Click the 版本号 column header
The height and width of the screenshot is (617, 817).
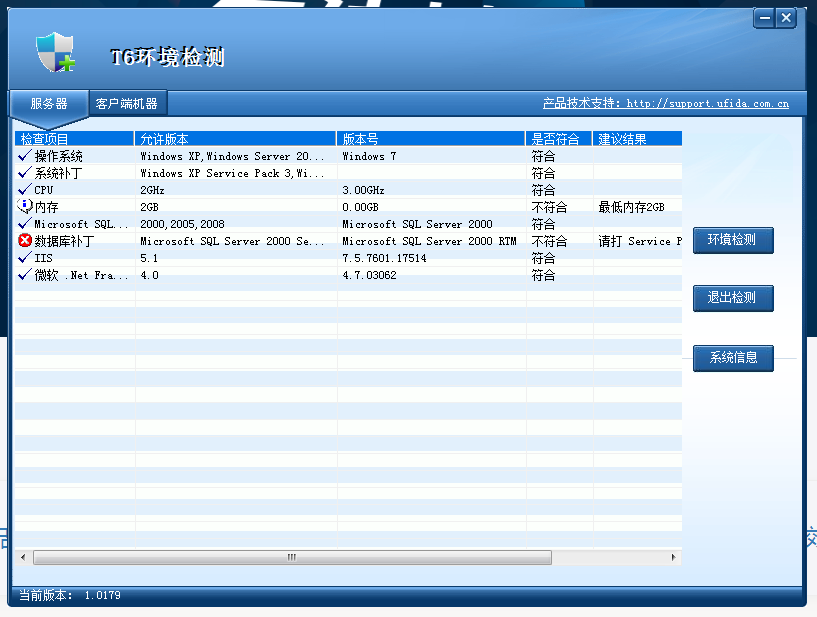point(431,139)
